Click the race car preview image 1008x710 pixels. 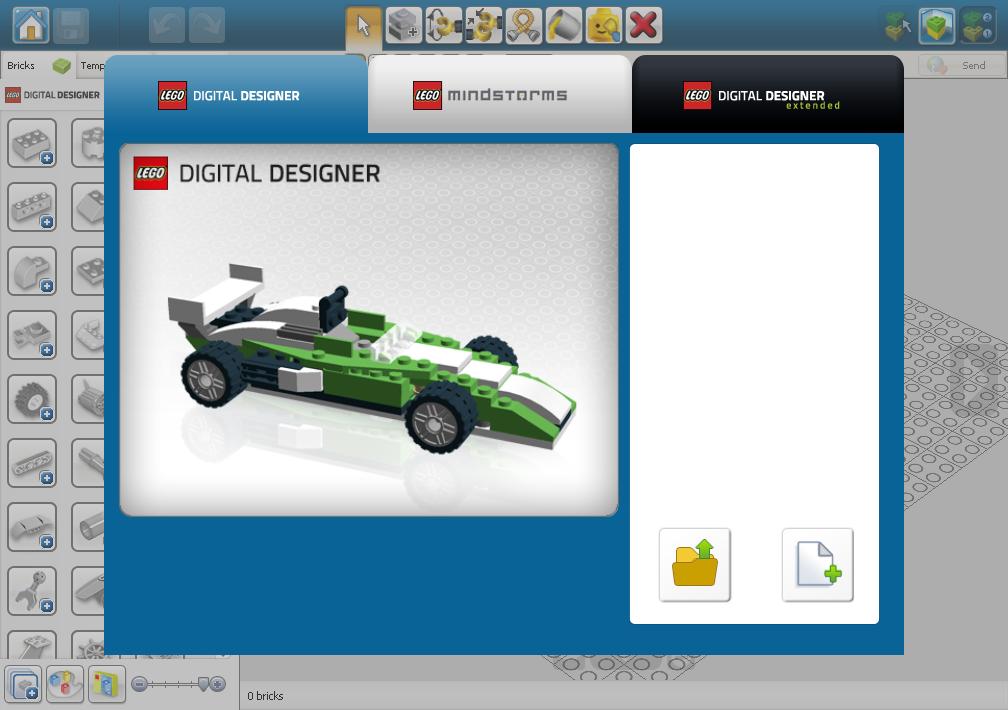coord(369,330)
